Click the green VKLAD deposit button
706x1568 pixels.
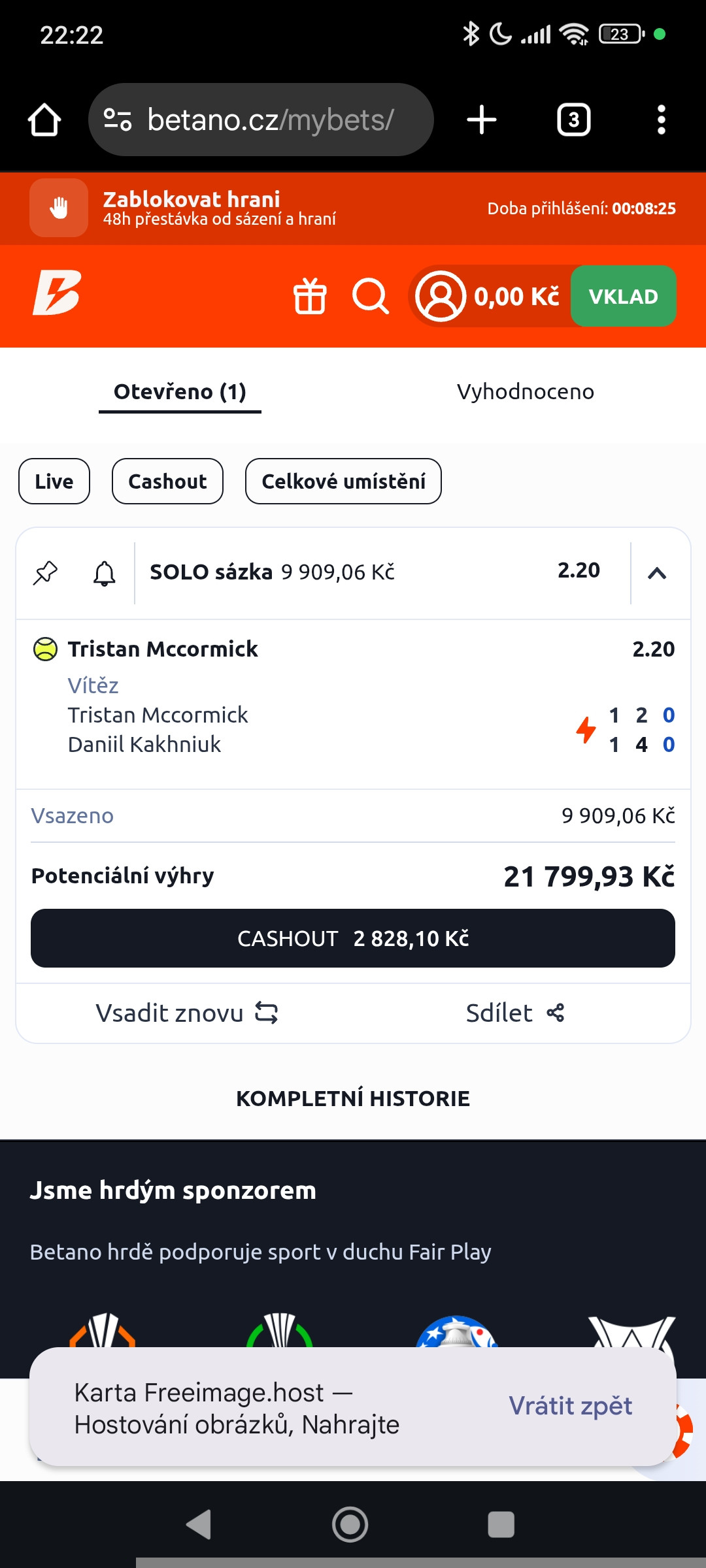point(624,297)
